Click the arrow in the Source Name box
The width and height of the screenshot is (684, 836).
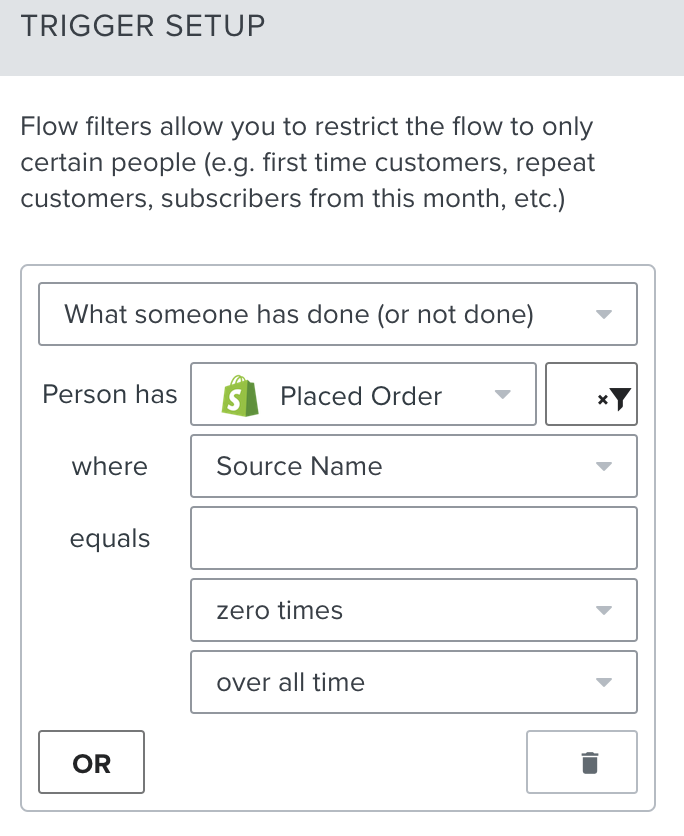tap(603, 467)
